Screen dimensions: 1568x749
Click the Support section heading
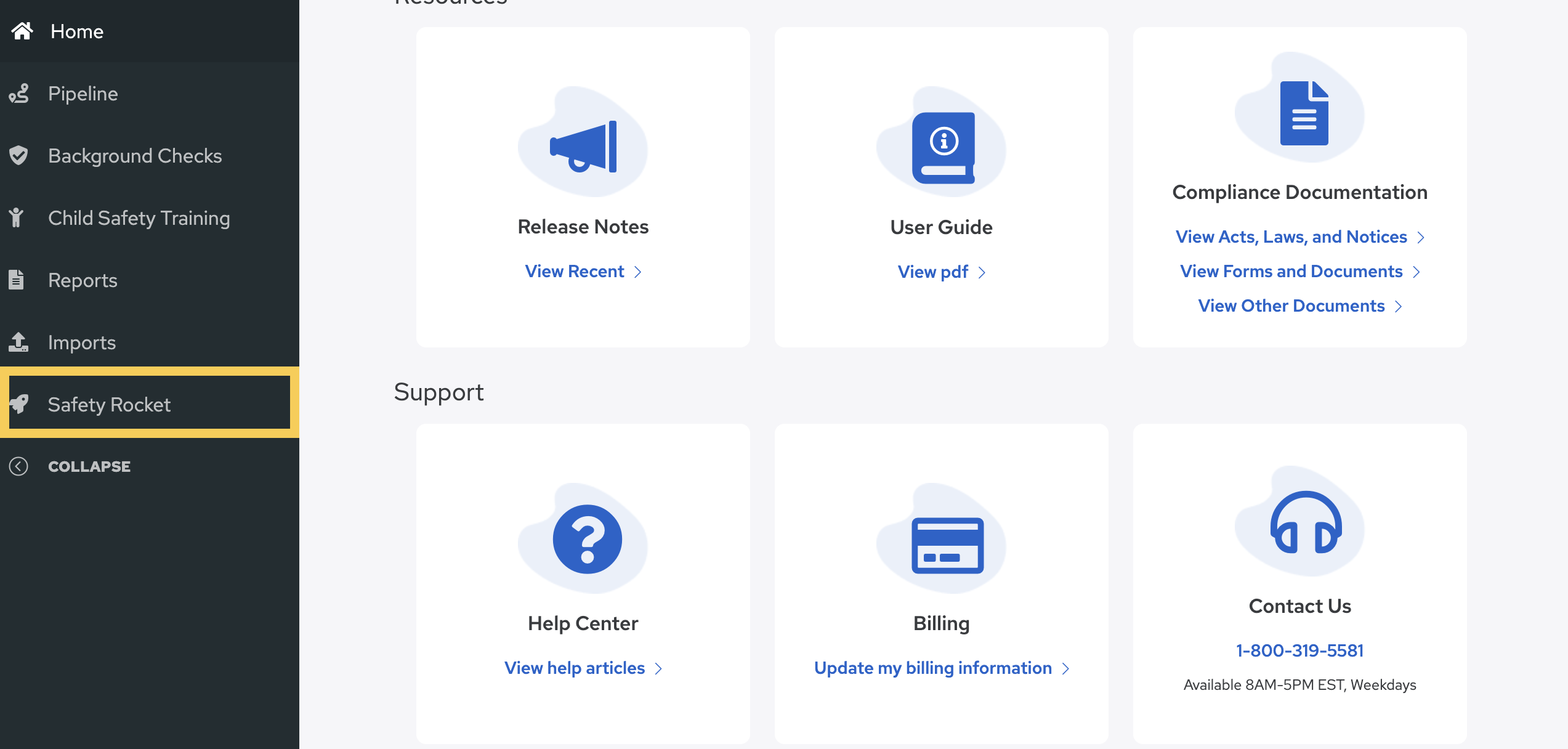coord(439,392)
